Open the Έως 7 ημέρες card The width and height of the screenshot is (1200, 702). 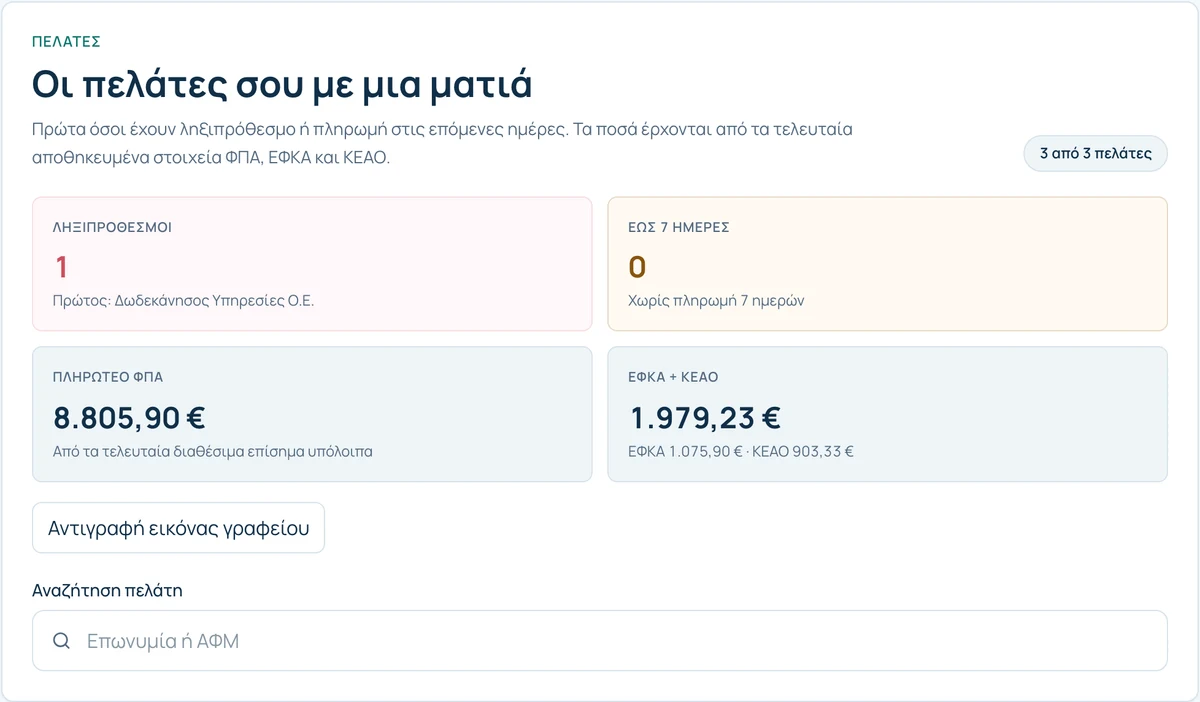(x=887, y=264)
